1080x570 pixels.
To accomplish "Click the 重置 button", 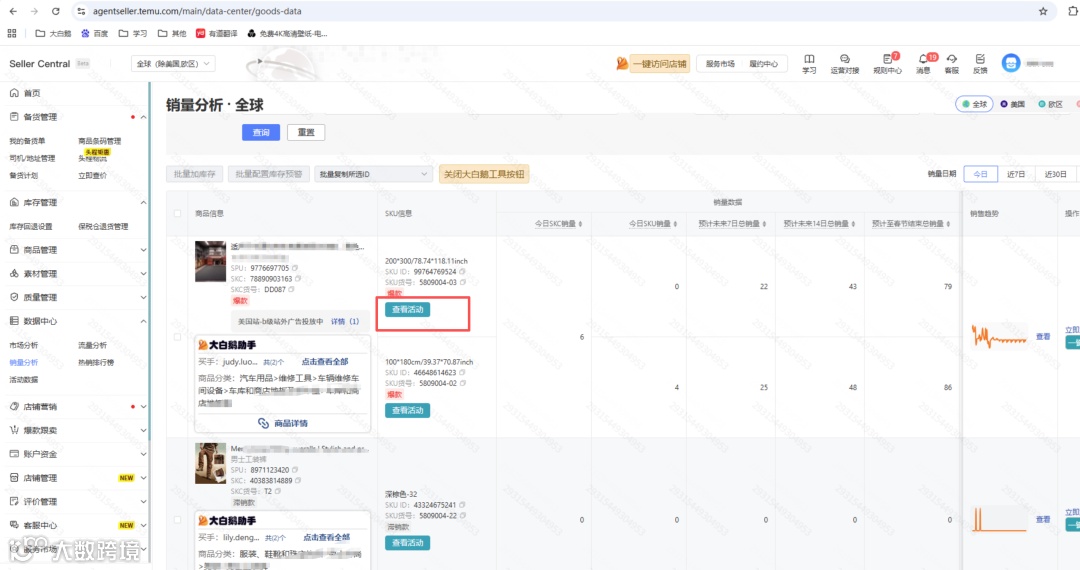I will (306, 132).
